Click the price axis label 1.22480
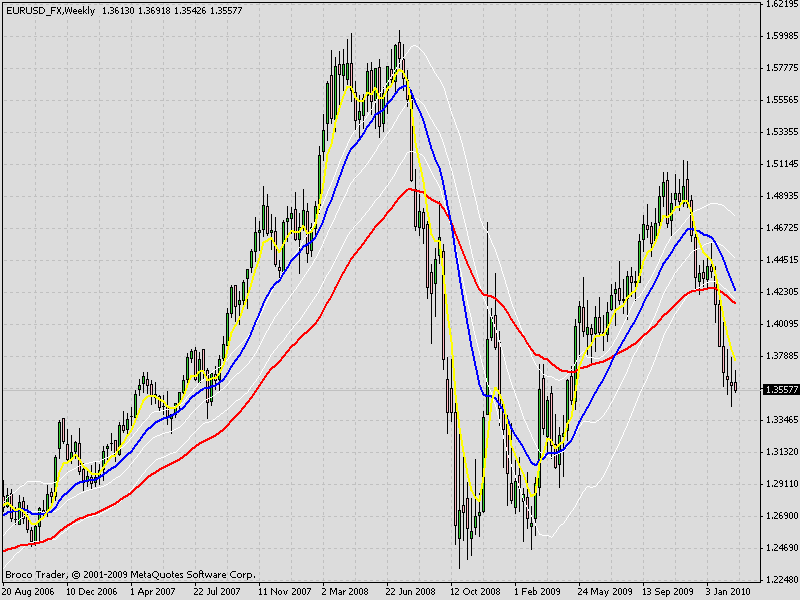Image resolution: width=800 pixels, height=600 pixels. pos(782,580)
